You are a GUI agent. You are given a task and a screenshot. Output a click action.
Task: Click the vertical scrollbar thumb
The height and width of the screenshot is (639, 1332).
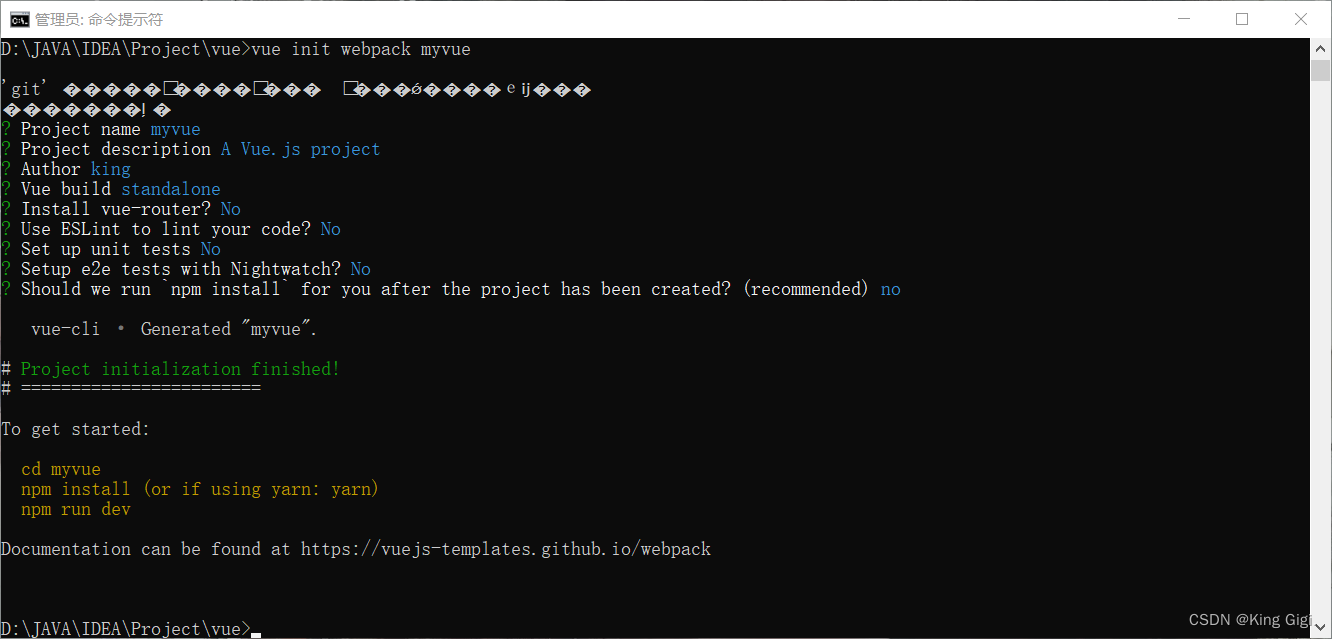pyautogui.click(x=1320, y=70)
